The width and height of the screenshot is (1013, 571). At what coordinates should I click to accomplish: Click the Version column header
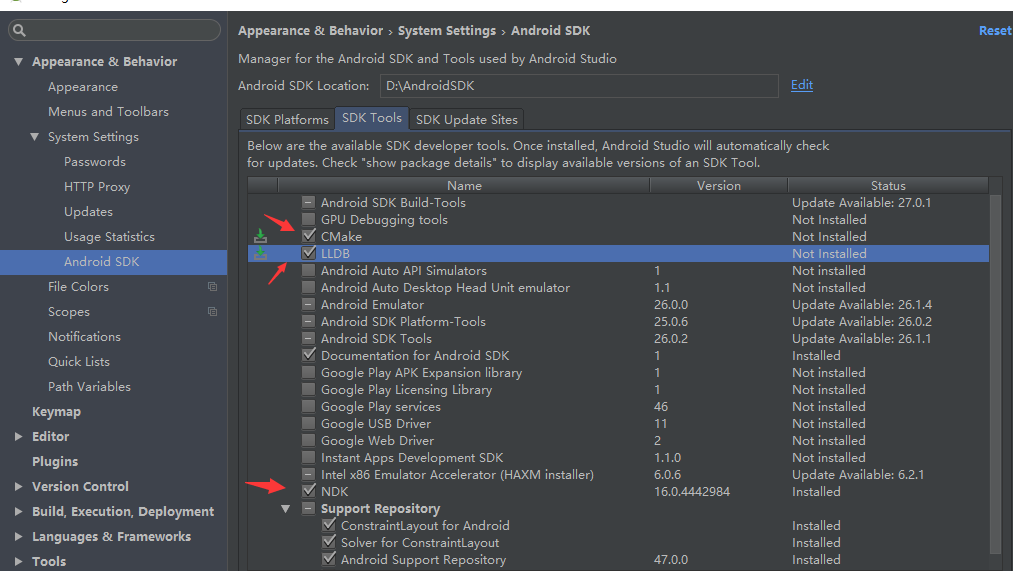click(x=718, y=185)
